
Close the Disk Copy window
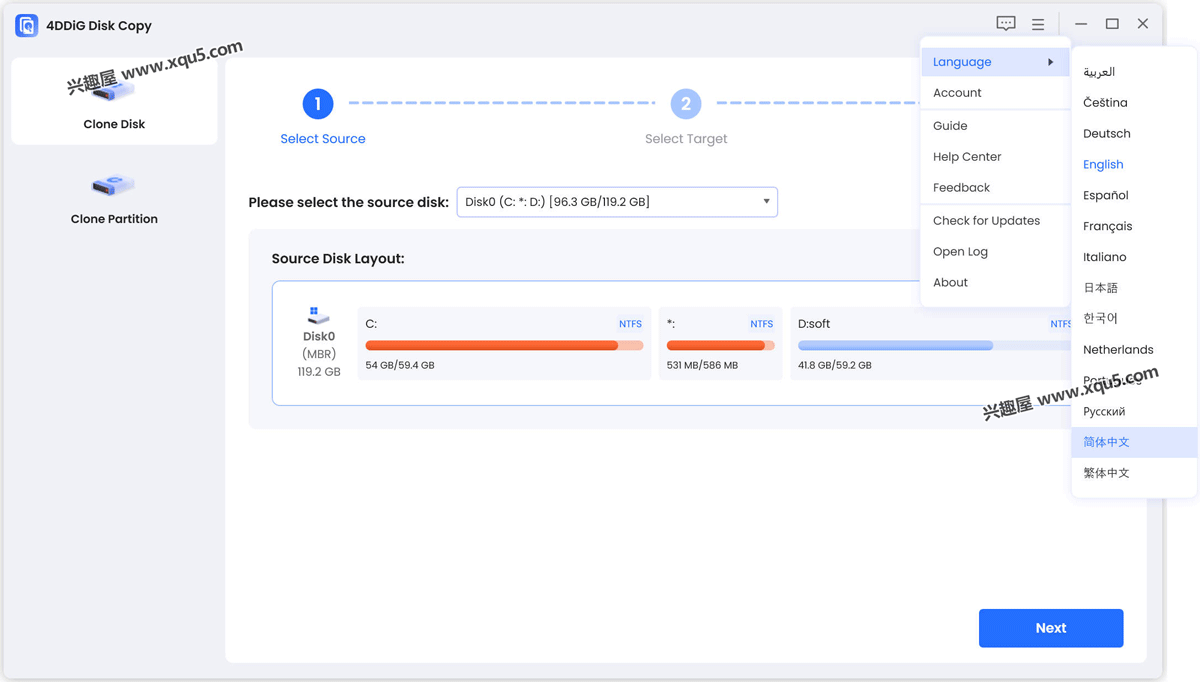1143,24
